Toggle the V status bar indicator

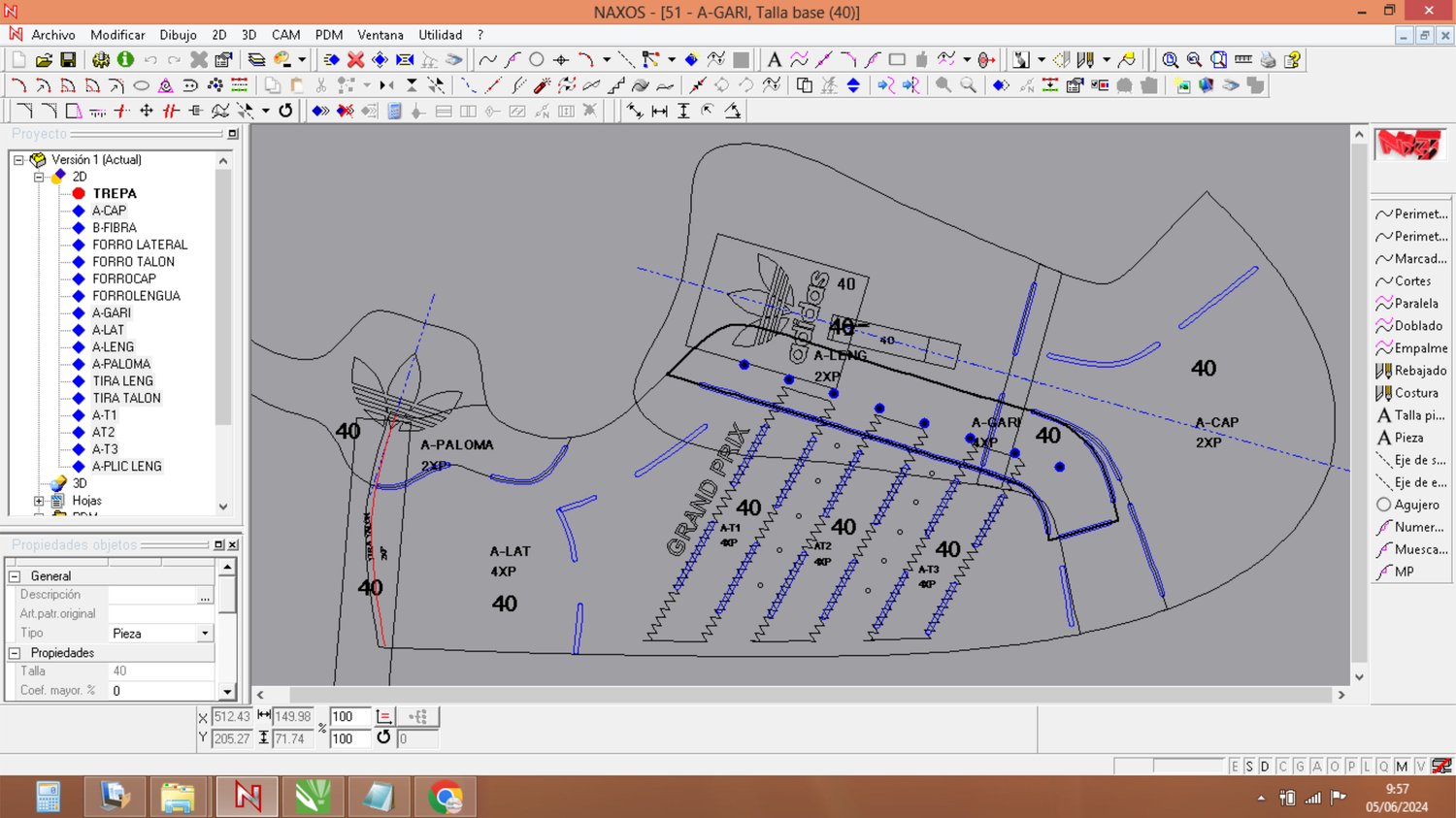(x=1420, y=766)
